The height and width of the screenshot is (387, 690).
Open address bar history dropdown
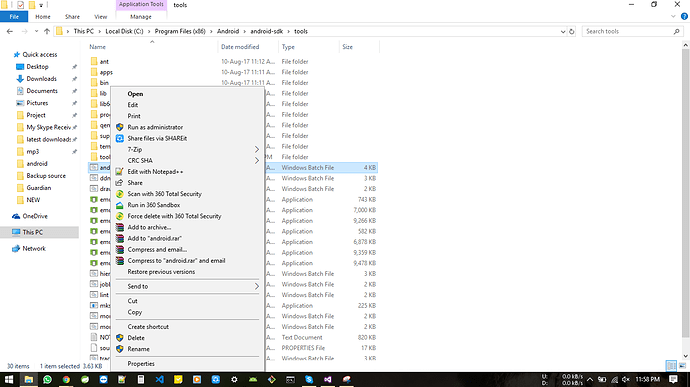[563, 31]
